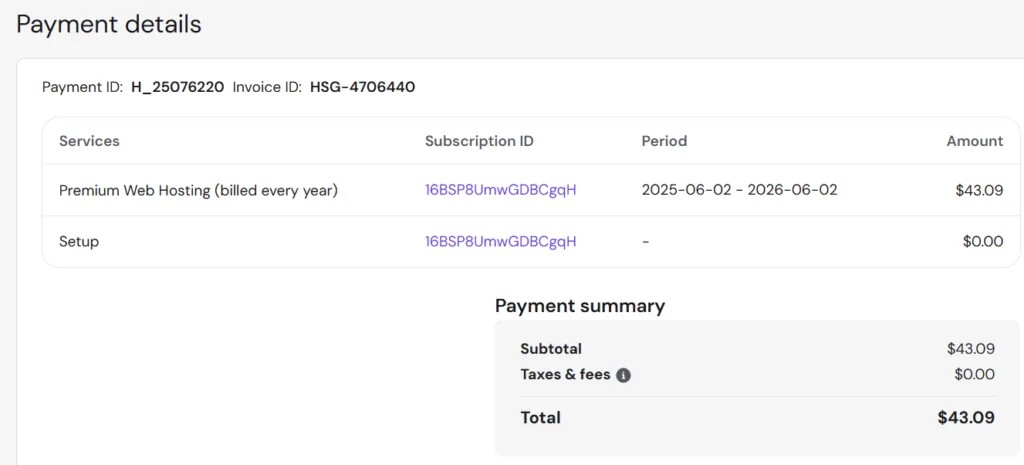Select the Payment ID: label
The height and width of the screenshot is (465, 1024).
(83, 87)
